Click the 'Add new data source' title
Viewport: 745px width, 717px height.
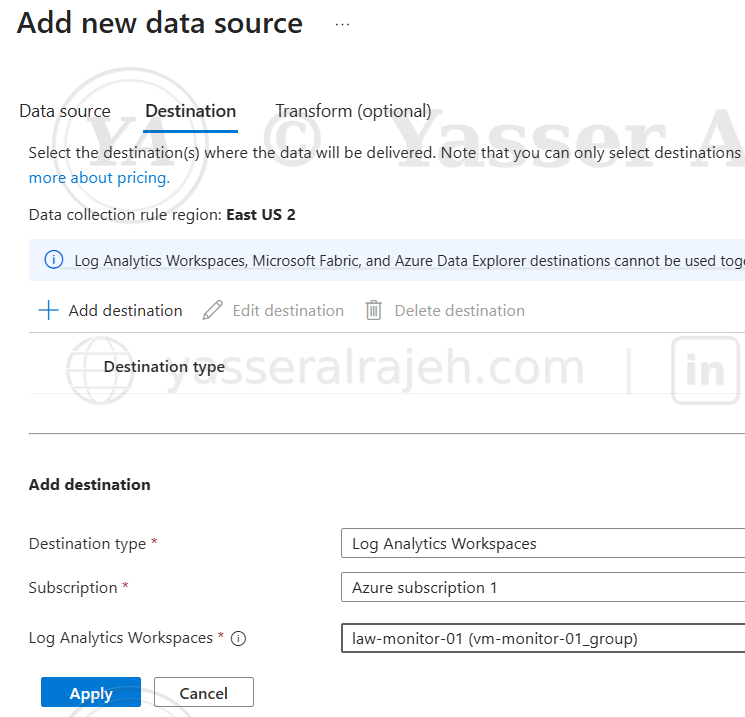click(x=160, y=23)
